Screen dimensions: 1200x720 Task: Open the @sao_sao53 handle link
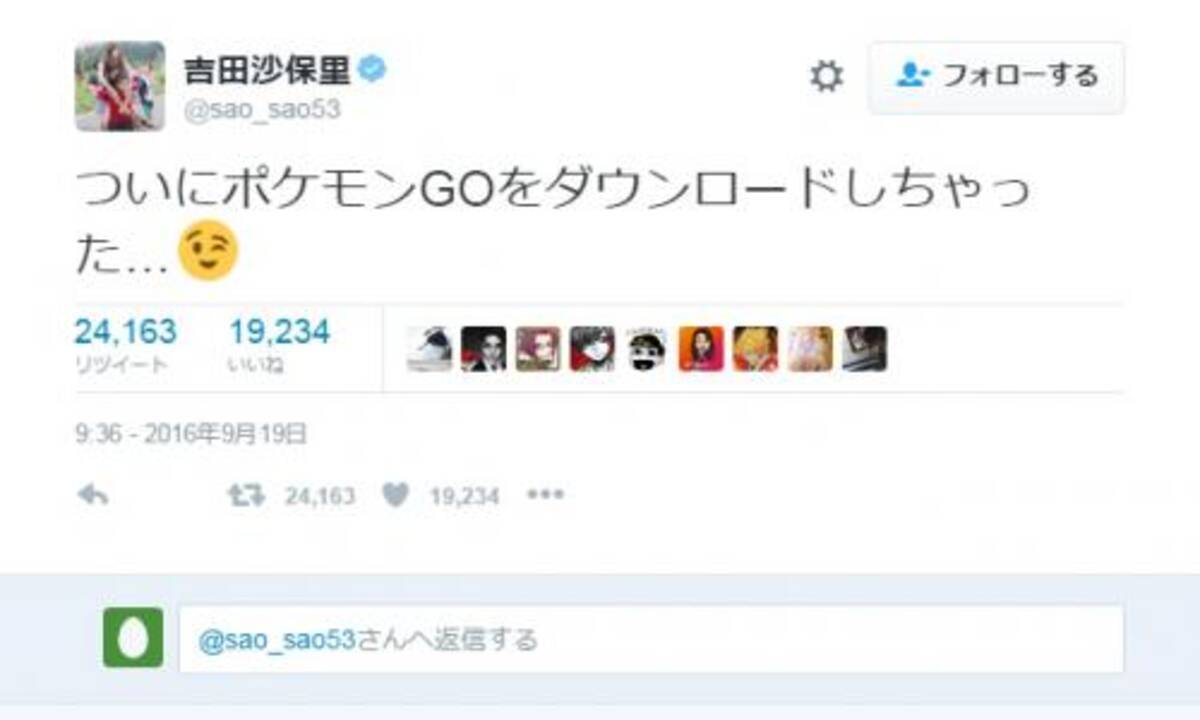click(262, 110)
